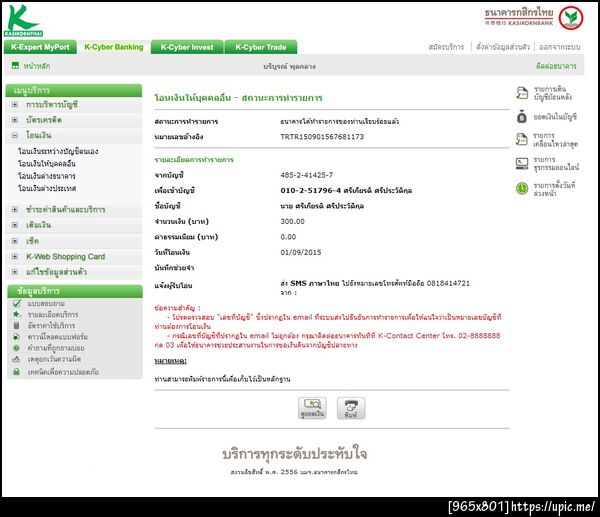Expand the เติมเงิน menu section
Viewport: 600px width, 517px height.
coord(15,225)
